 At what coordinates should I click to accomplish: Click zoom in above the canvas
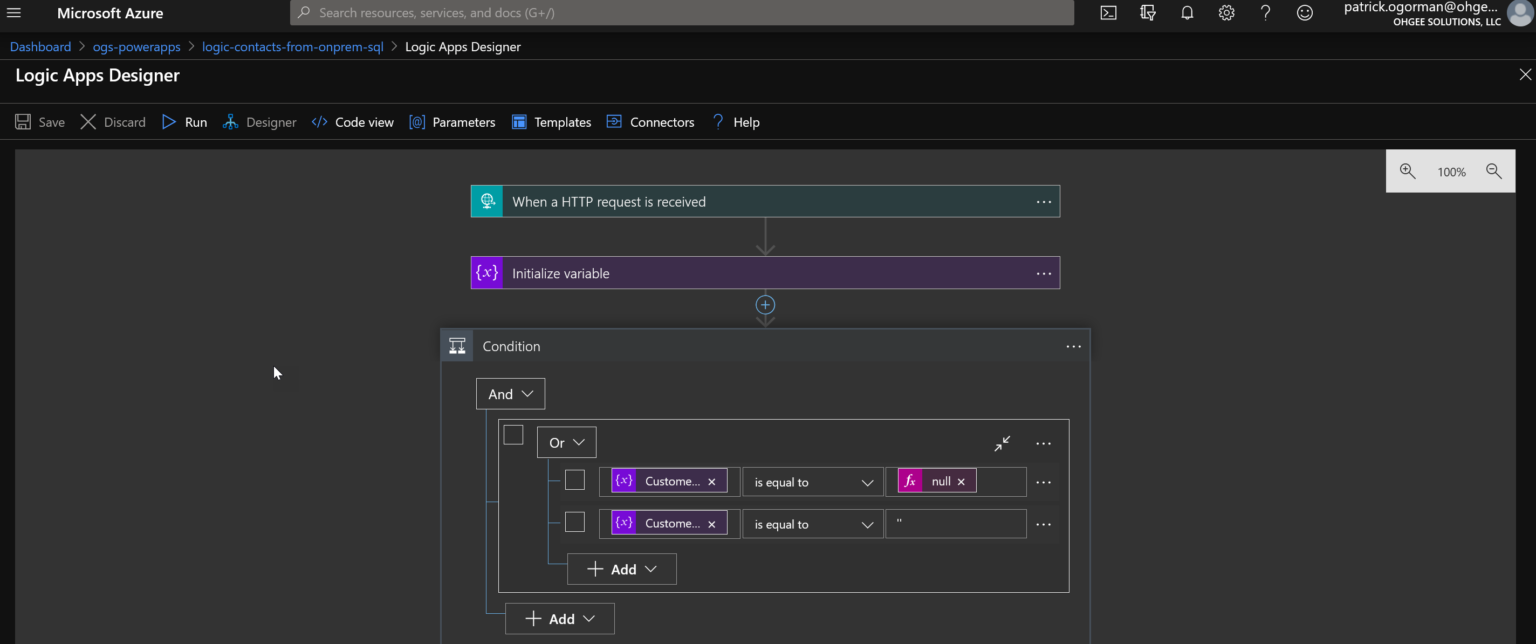coord(1408,171)
